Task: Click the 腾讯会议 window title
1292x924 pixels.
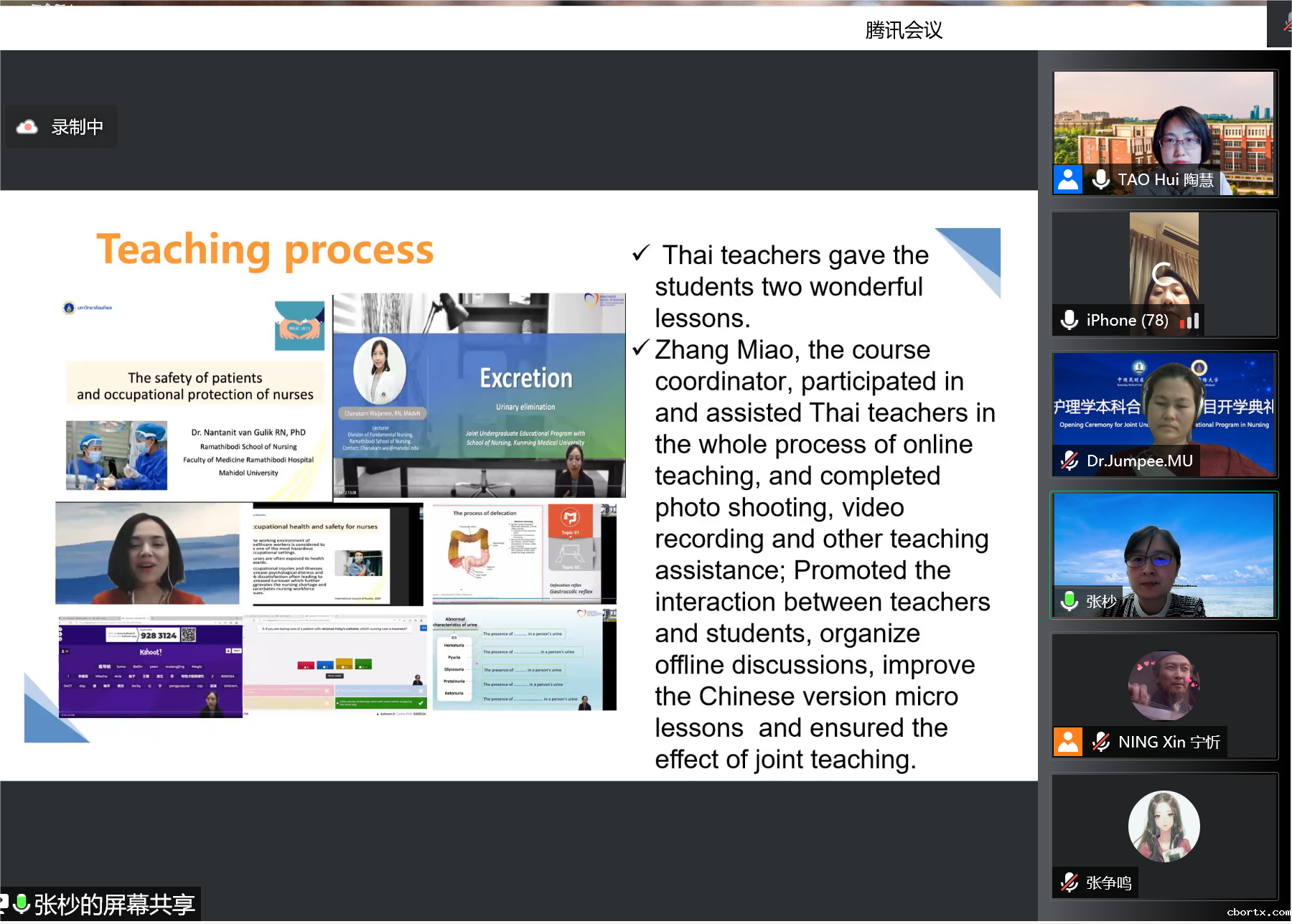Action: point(903,30)
